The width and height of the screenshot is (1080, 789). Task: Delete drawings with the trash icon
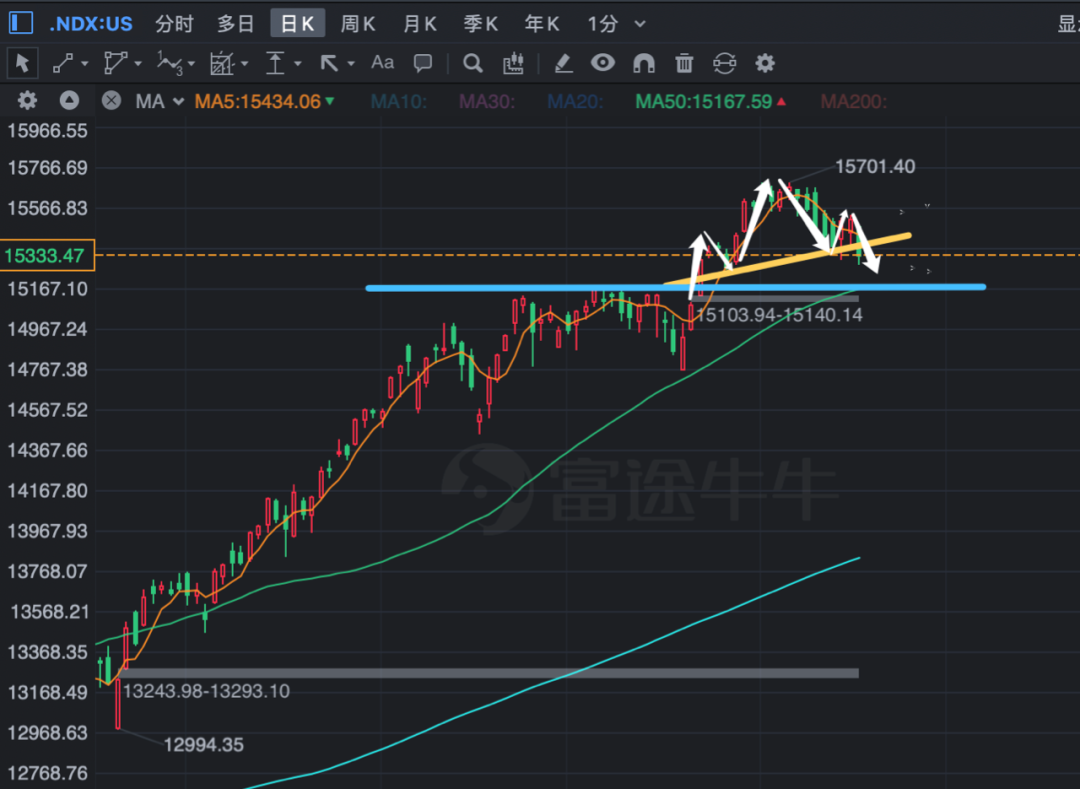click(684, 63)
